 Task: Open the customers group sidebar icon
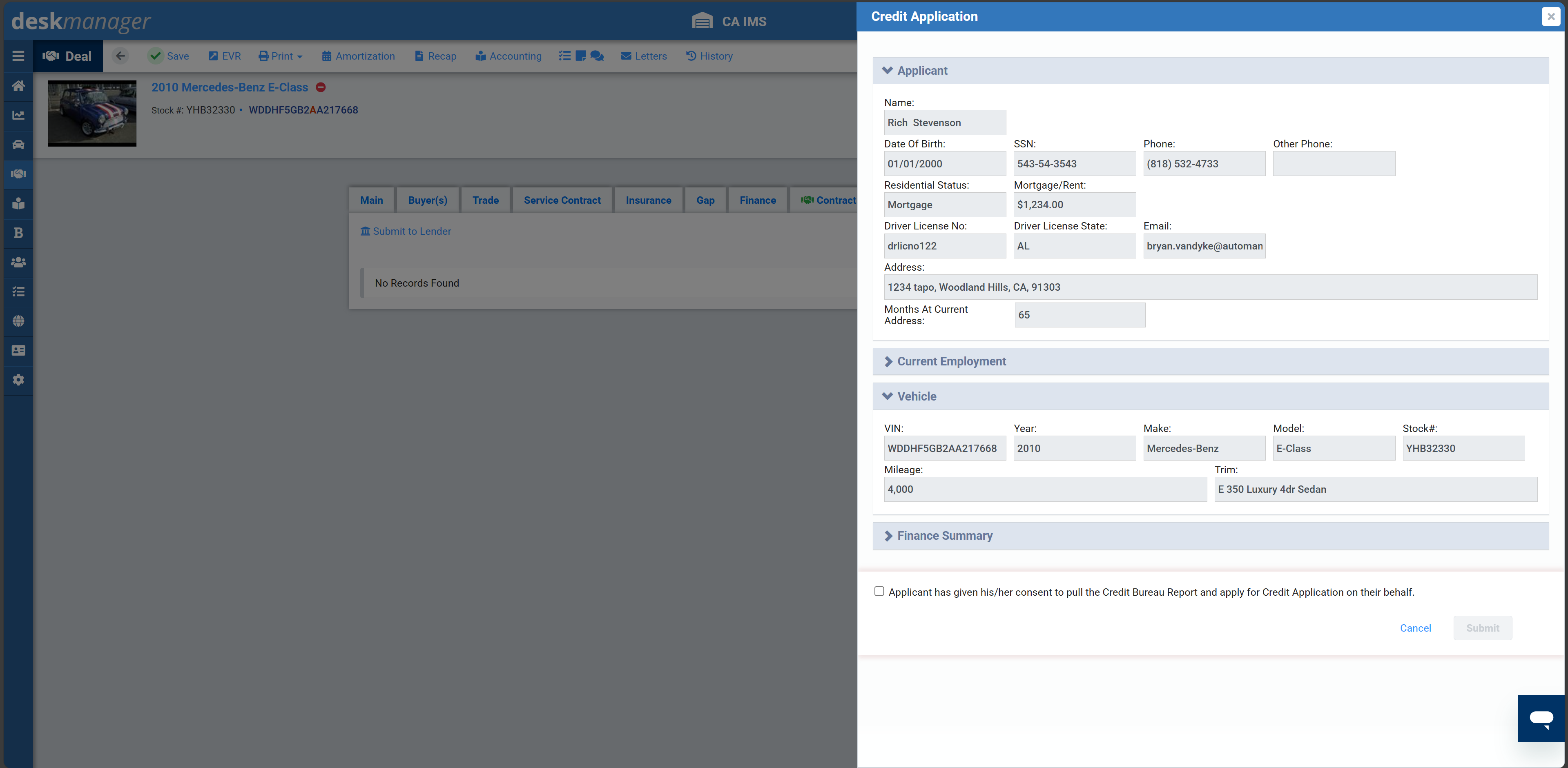pos(18,262)
